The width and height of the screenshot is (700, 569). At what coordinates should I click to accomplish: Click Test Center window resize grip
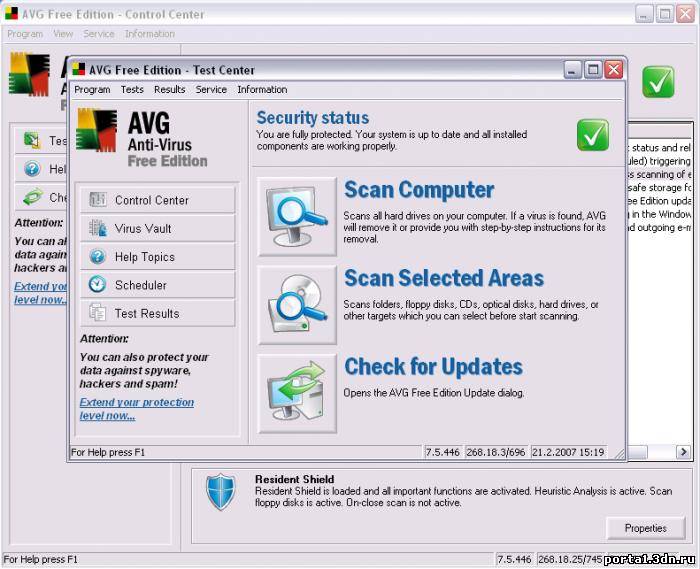click(x=620, y=454)
